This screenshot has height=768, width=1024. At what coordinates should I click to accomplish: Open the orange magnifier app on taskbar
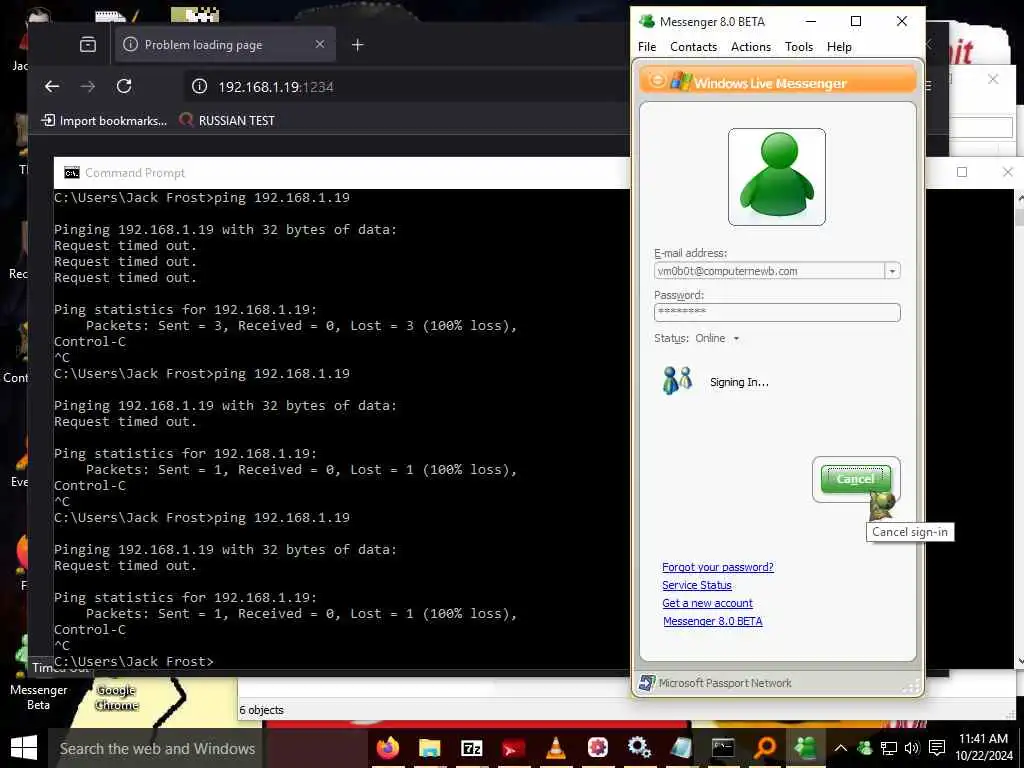(764, 748)
